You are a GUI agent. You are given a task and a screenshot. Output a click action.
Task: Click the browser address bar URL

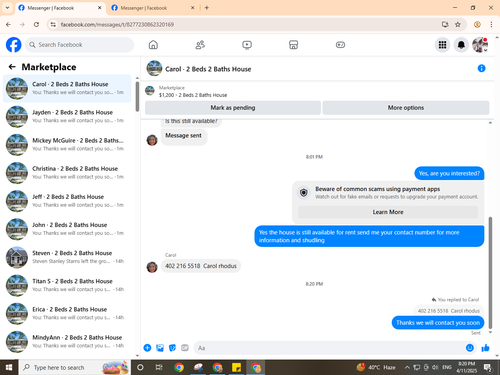pyautogui.click(x=117, y=24)
